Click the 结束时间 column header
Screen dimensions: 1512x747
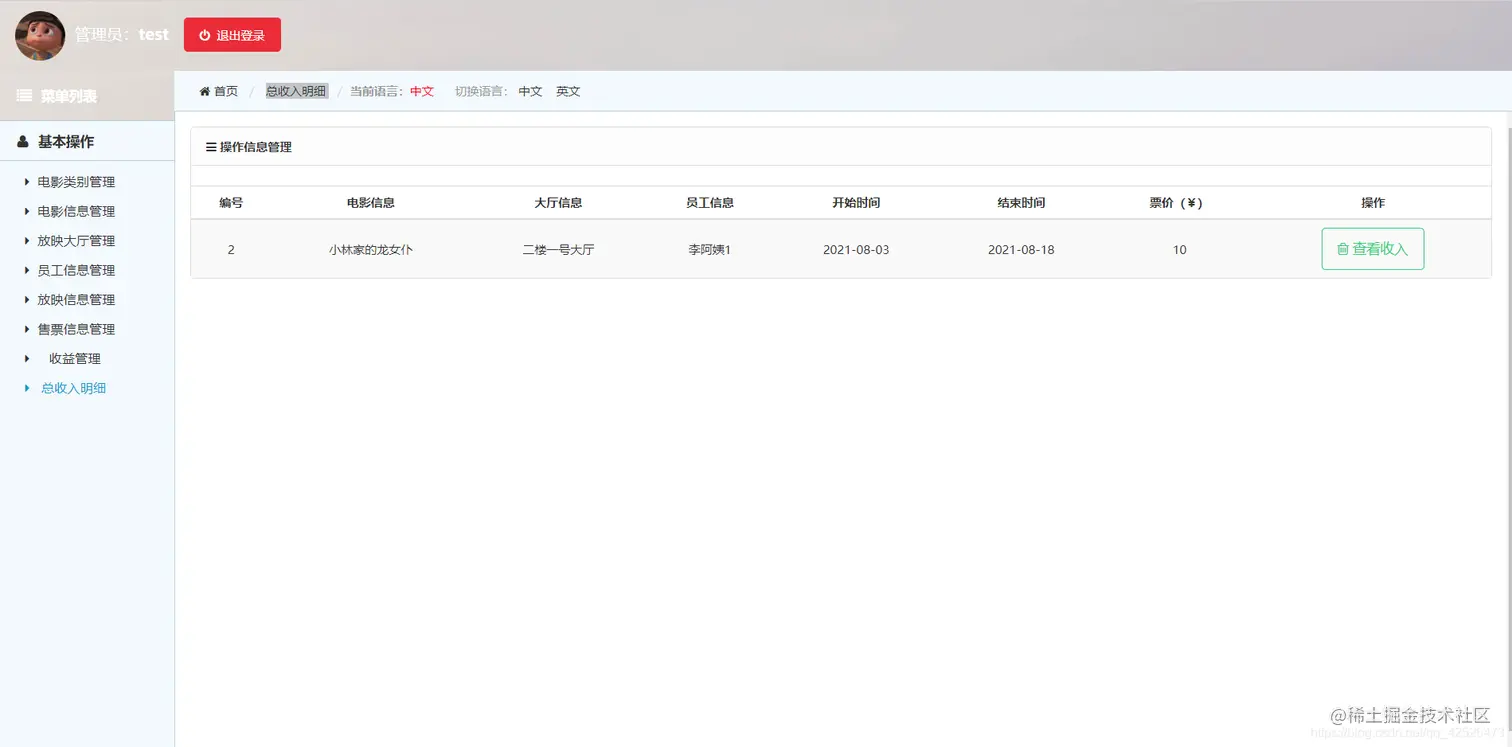click(x=1021, y=203)
